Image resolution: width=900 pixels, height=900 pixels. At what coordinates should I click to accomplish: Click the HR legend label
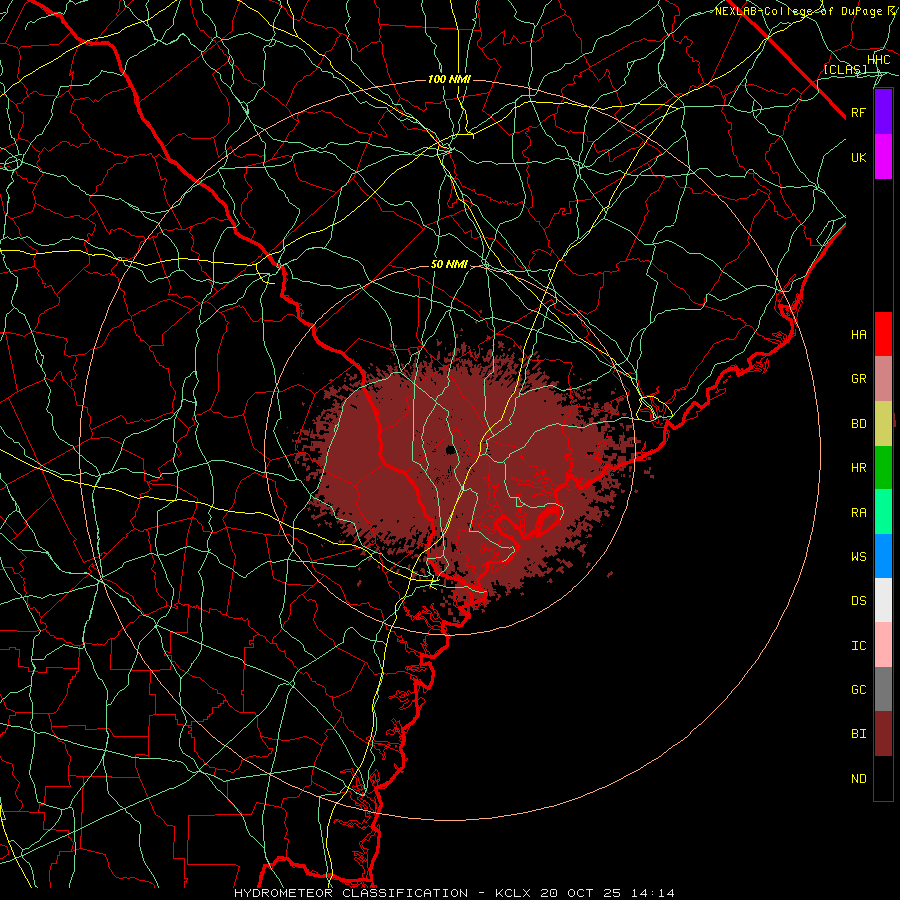[859, 468]
